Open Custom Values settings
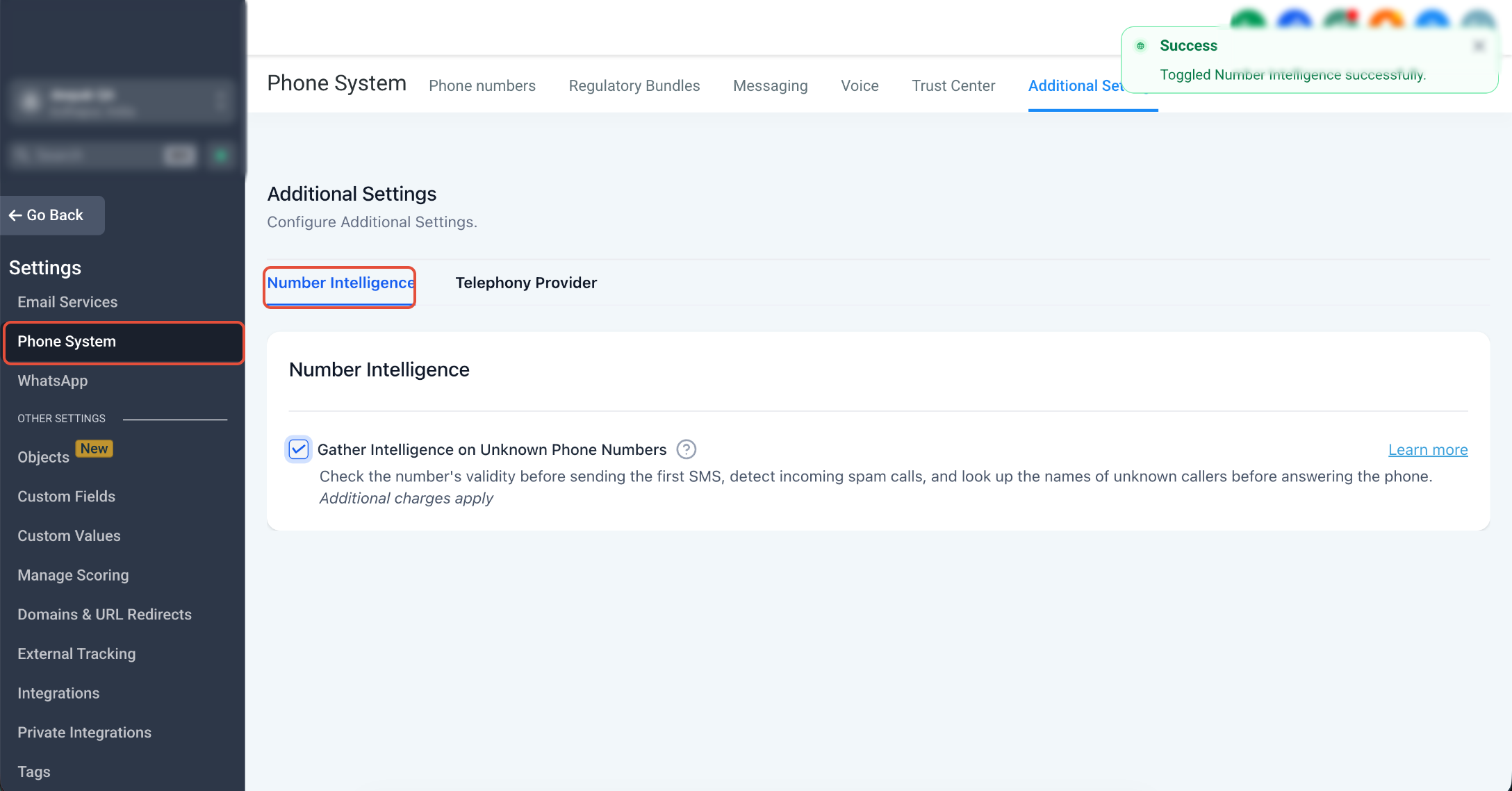This screenshot has height=791, width=1512. pyautogui.click(x=69, y=535)
